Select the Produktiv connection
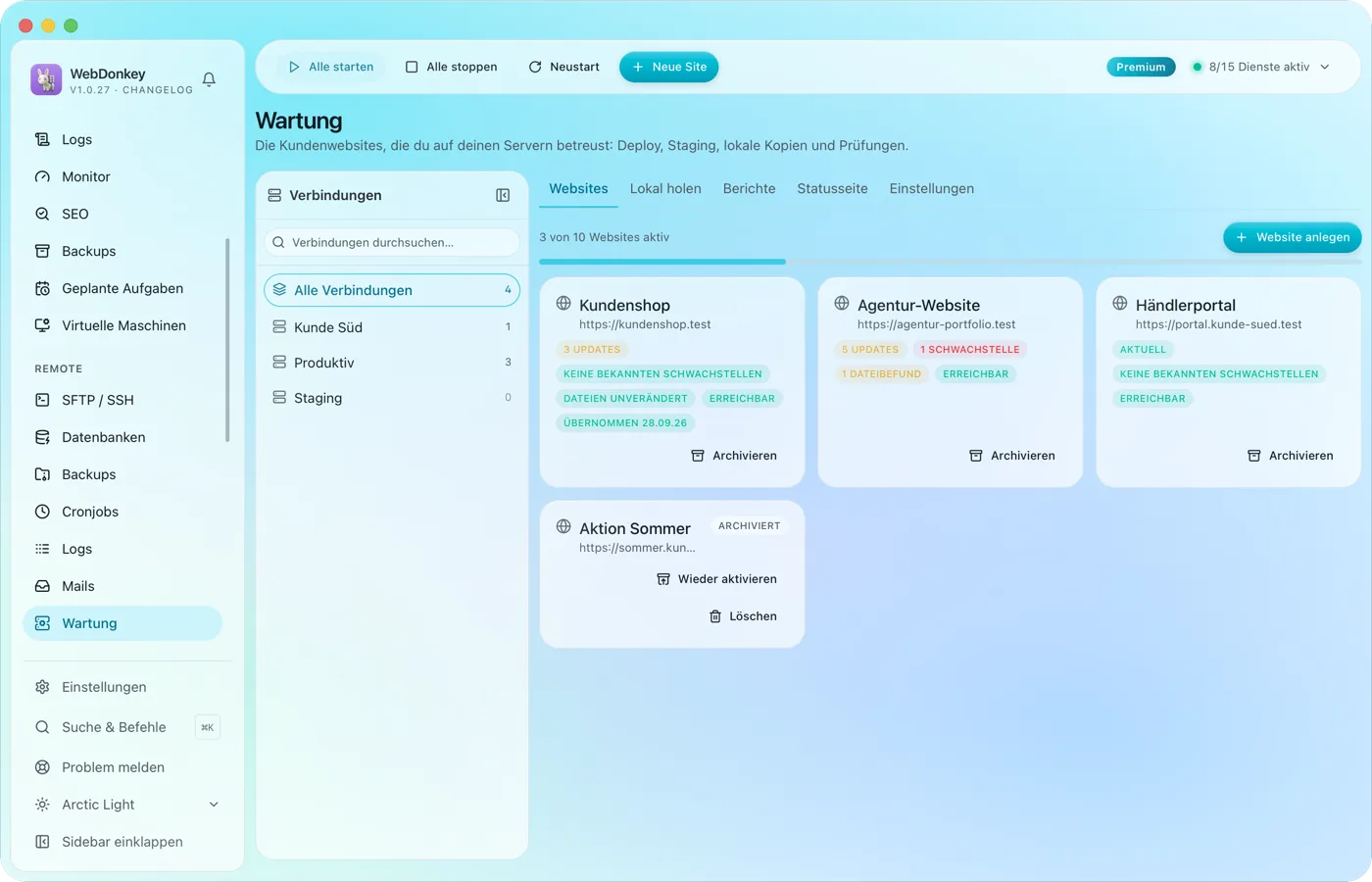1372x882 pixels. click(392, 363)
